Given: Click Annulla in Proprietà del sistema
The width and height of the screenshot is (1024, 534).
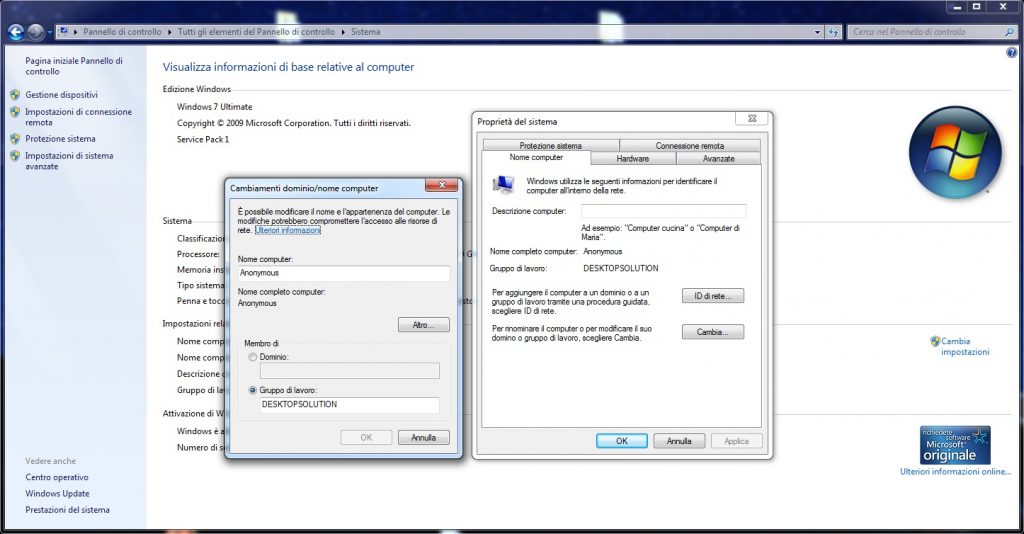Looking at the screenshot, I should coord(679,441).
